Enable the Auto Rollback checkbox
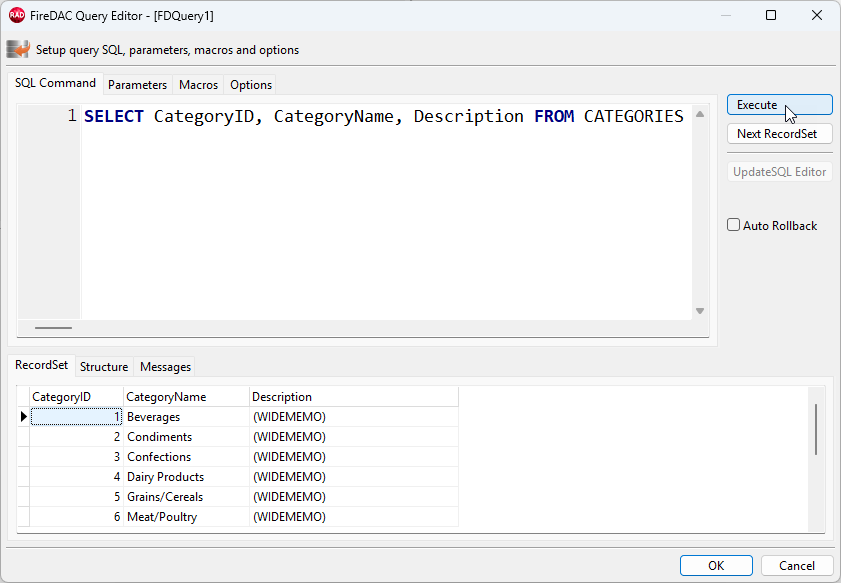 click(x=733, y=225)
